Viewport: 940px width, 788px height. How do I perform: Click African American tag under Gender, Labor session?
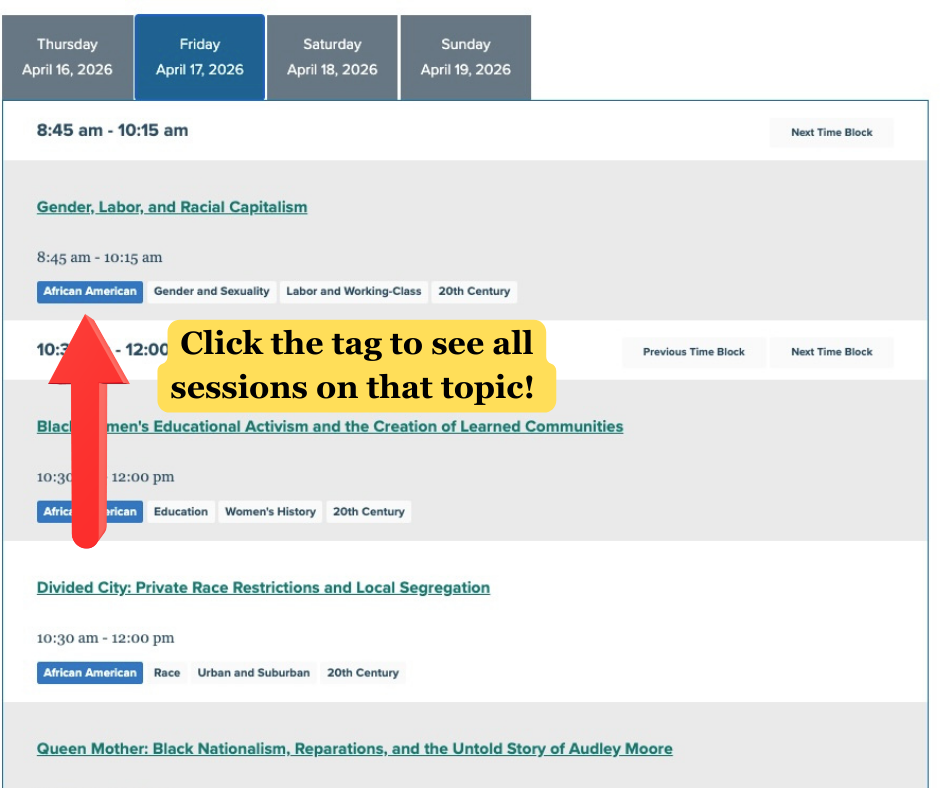point(90,292)
